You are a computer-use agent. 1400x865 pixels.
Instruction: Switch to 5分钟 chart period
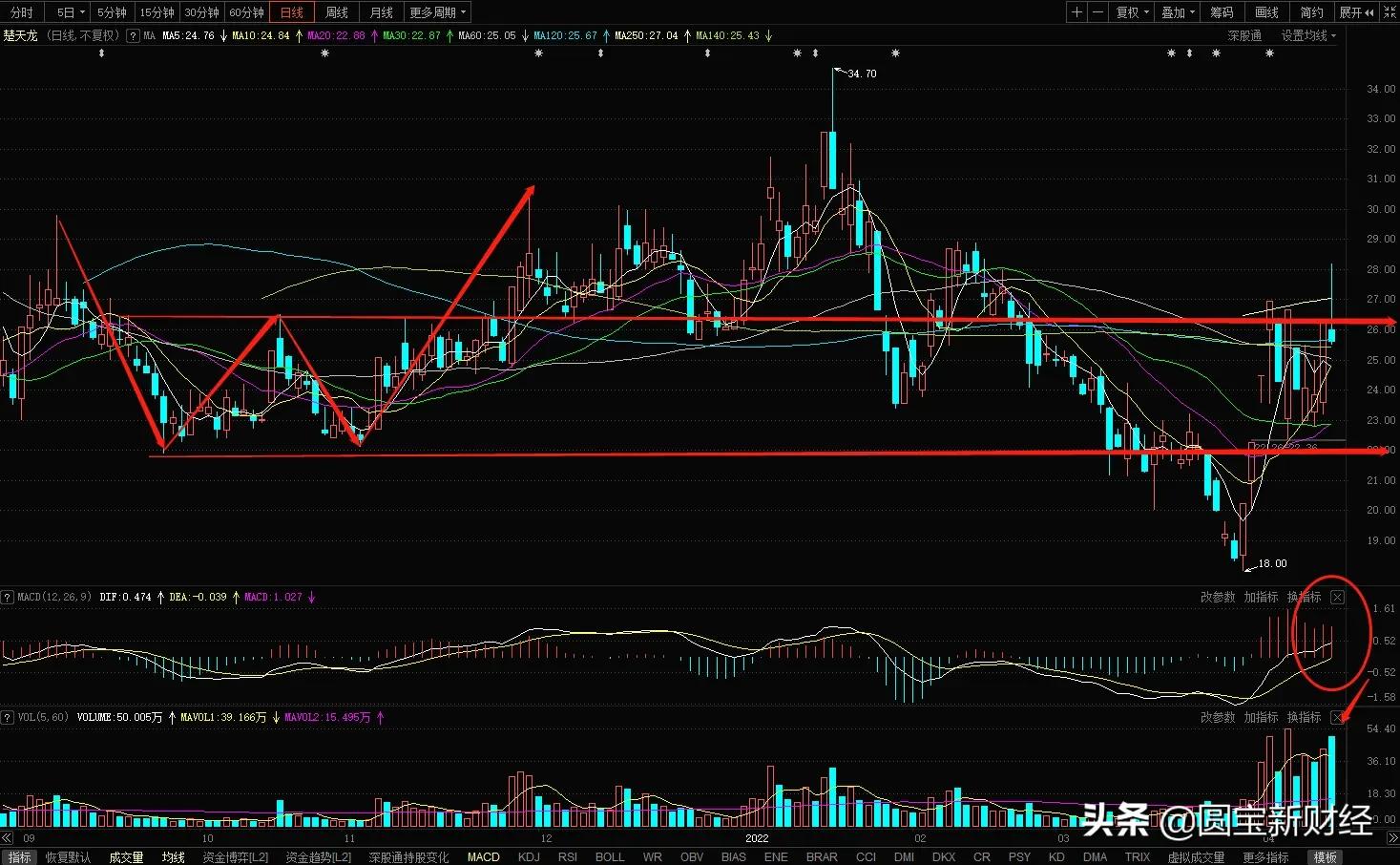(112, 12)
